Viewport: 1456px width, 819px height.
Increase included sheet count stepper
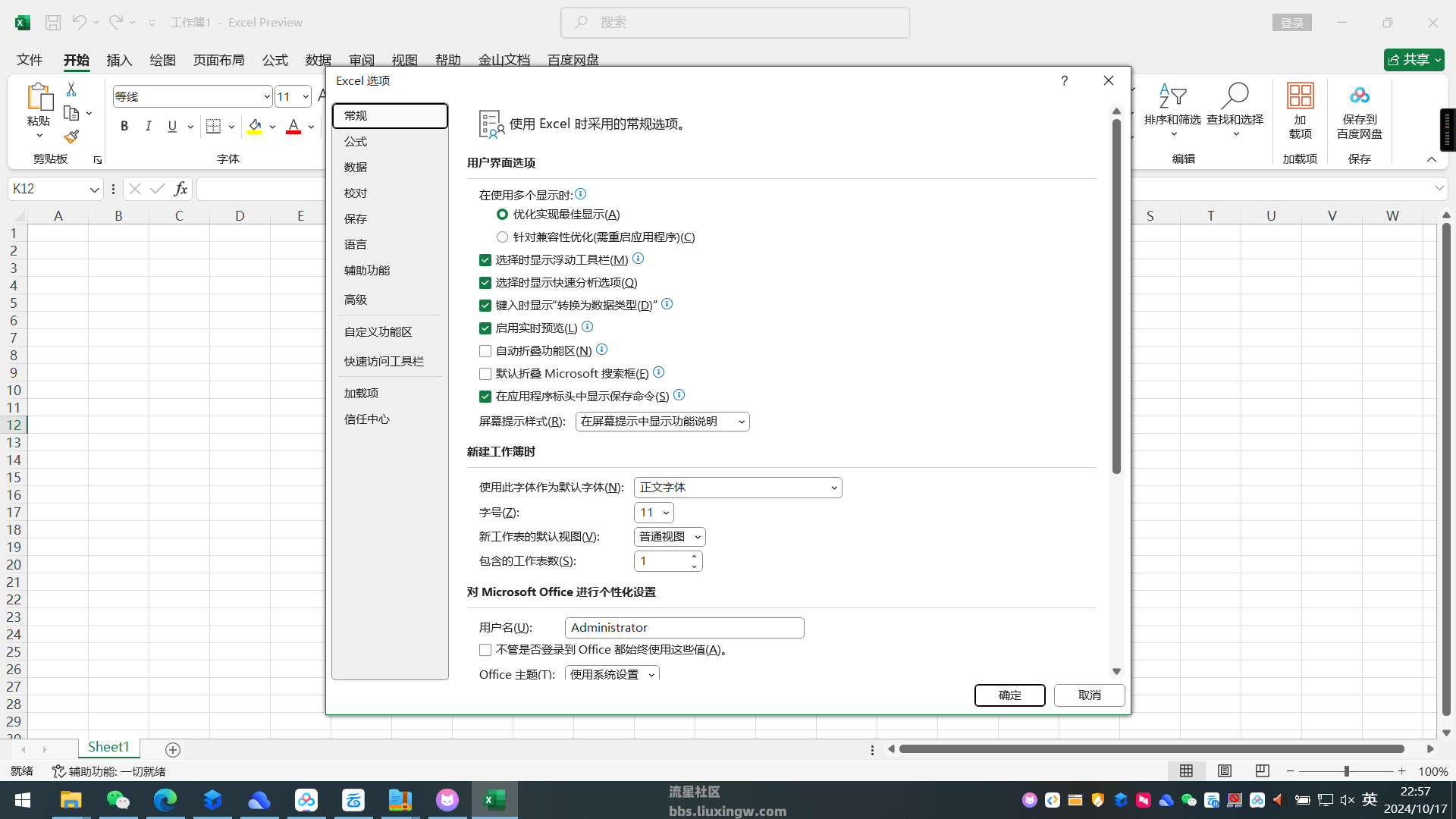pos(694,557)
